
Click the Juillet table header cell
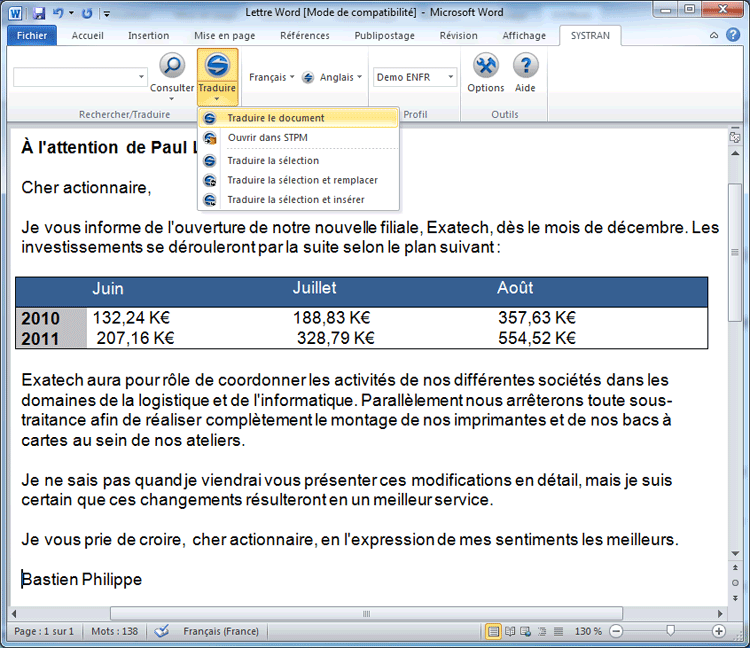[x=314, y=288]
